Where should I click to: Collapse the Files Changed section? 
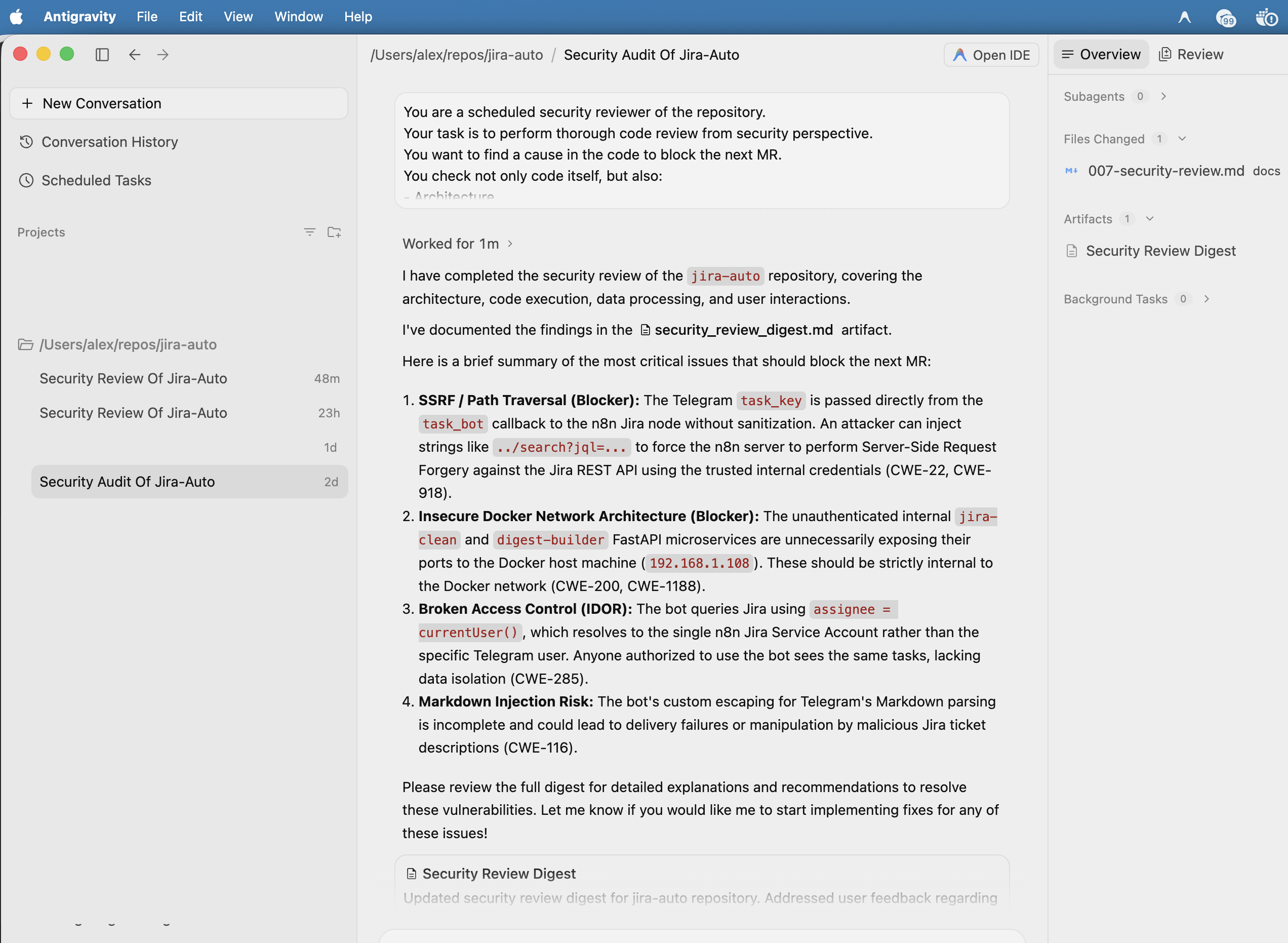click(x=1182, y=139)
